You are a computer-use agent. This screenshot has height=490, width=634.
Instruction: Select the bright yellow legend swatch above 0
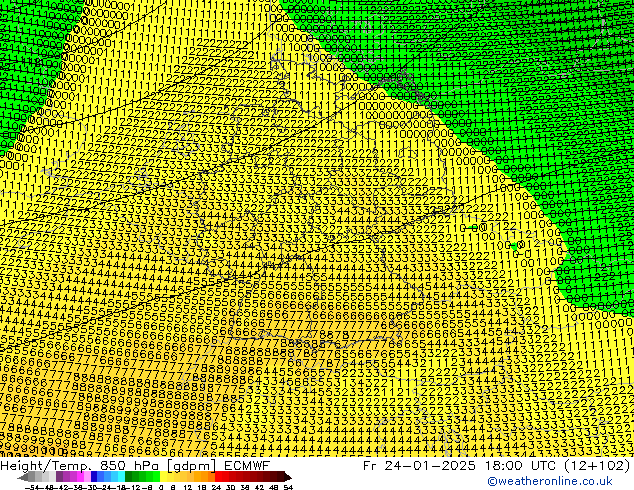pyautogui.click(x=163, y=477)
